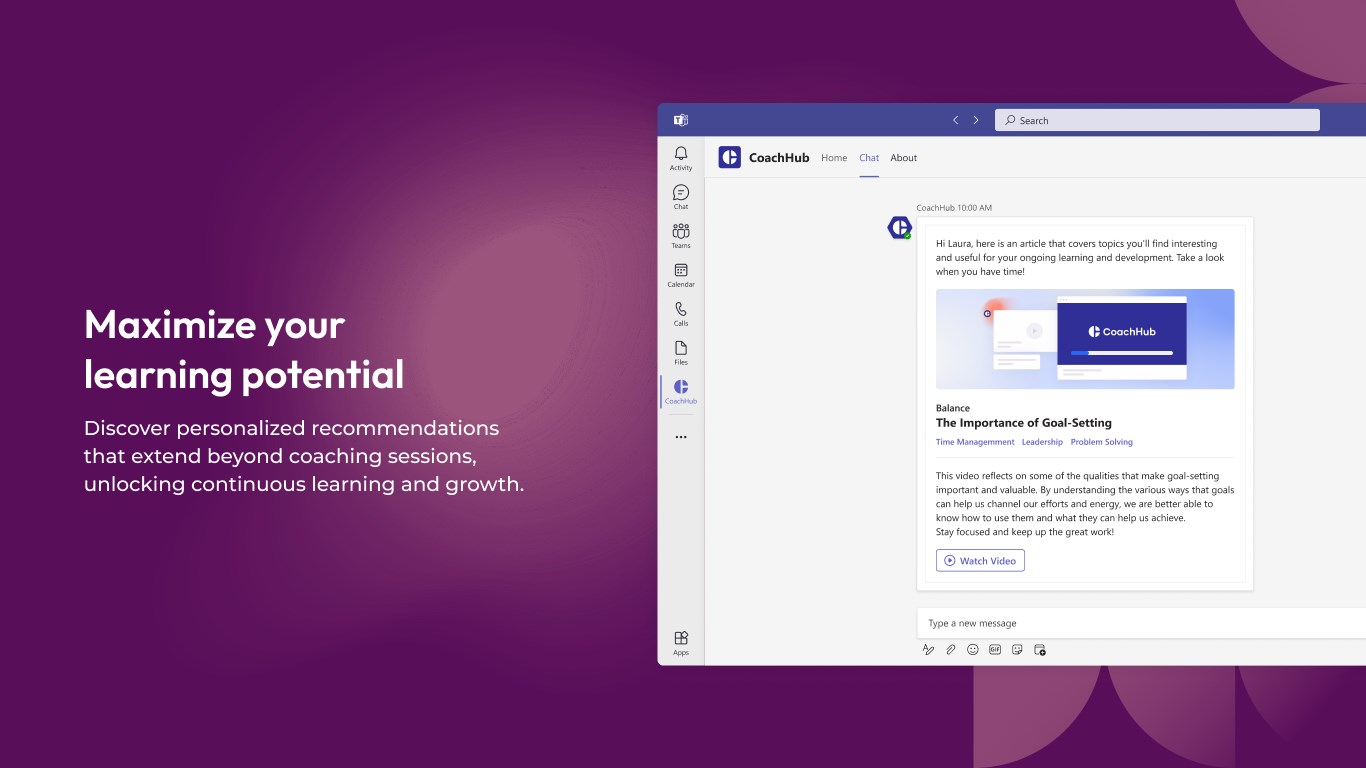The height and width of the screenshot is (768, 1366).
Task: Select the CoachHub app in sidebar
Action: [x=681, y=392]
